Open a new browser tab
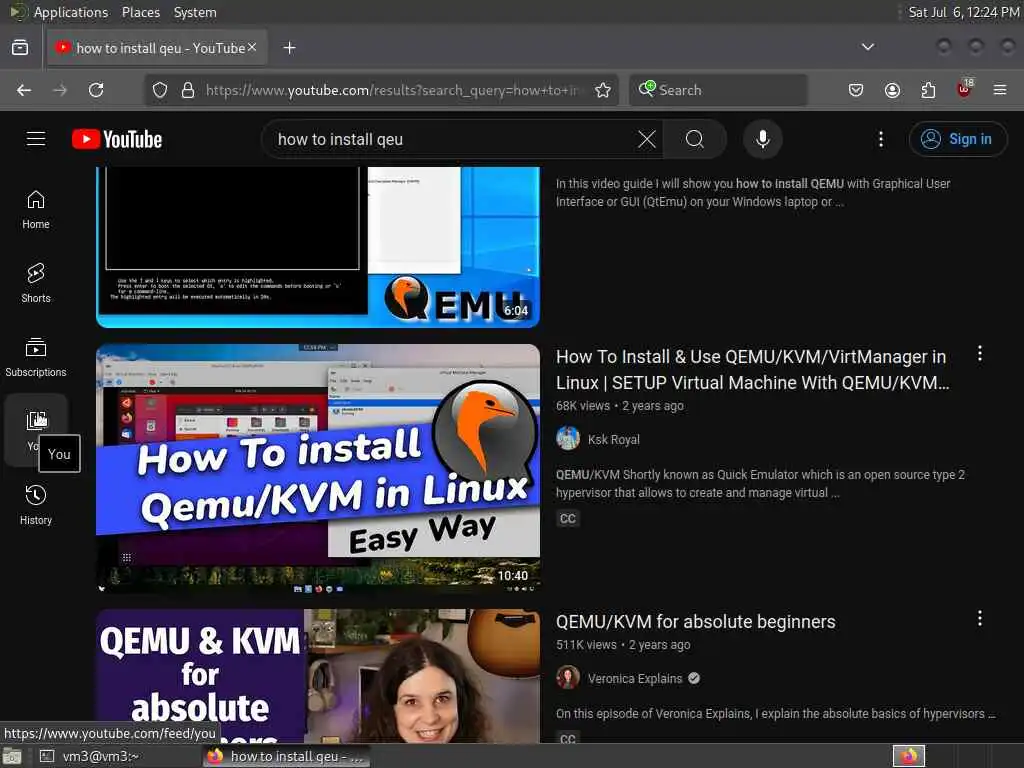This screenshot has width=1024, height=768. (289, 48)
